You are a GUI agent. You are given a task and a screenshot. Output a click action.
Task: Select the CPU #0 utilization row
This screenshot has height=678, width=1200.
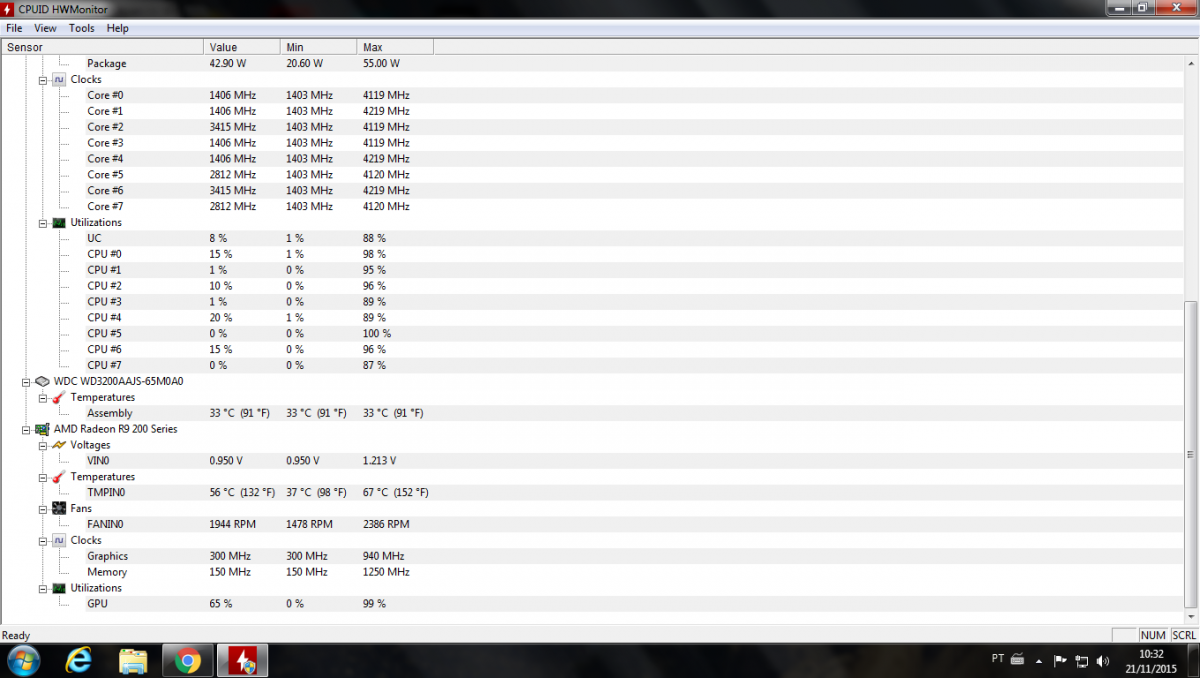591,254
